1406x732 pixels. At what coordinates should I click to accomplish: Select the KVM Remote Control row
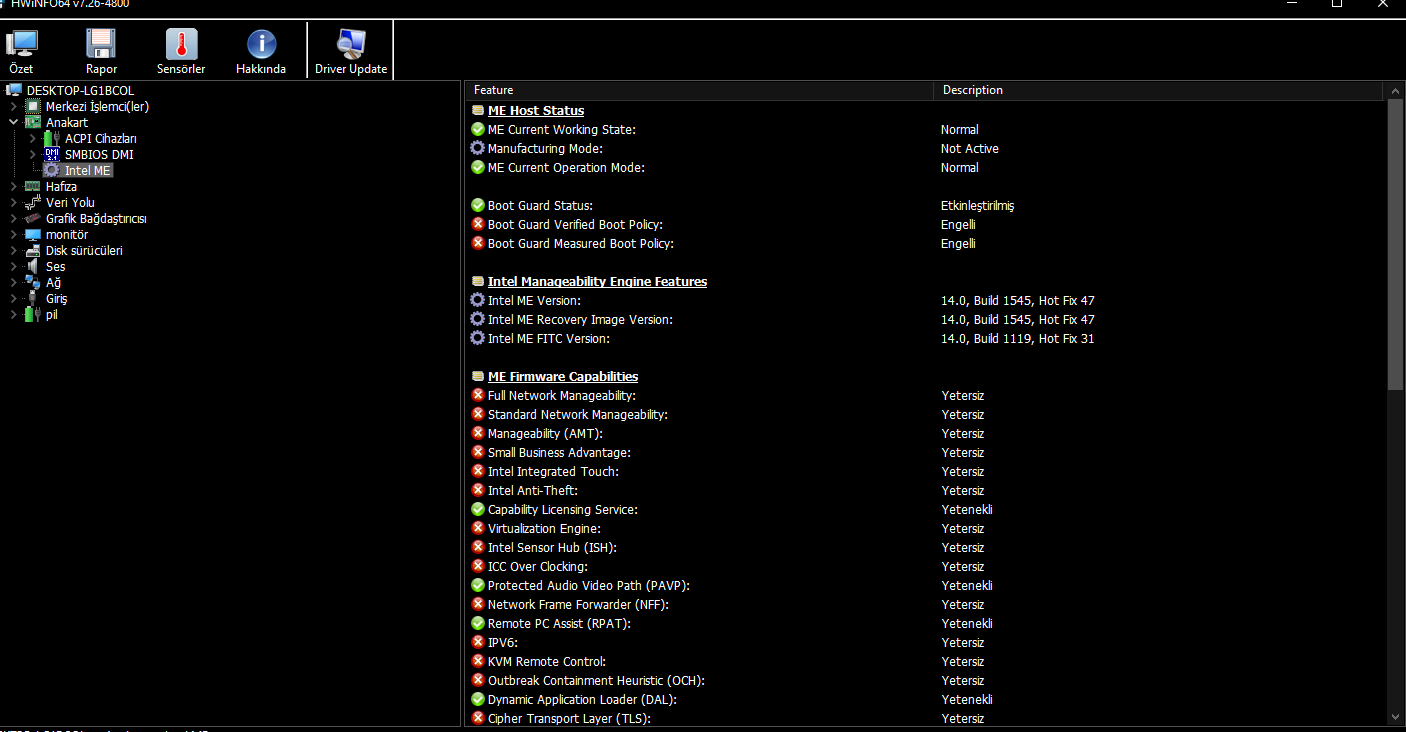[x=927, y=661]
